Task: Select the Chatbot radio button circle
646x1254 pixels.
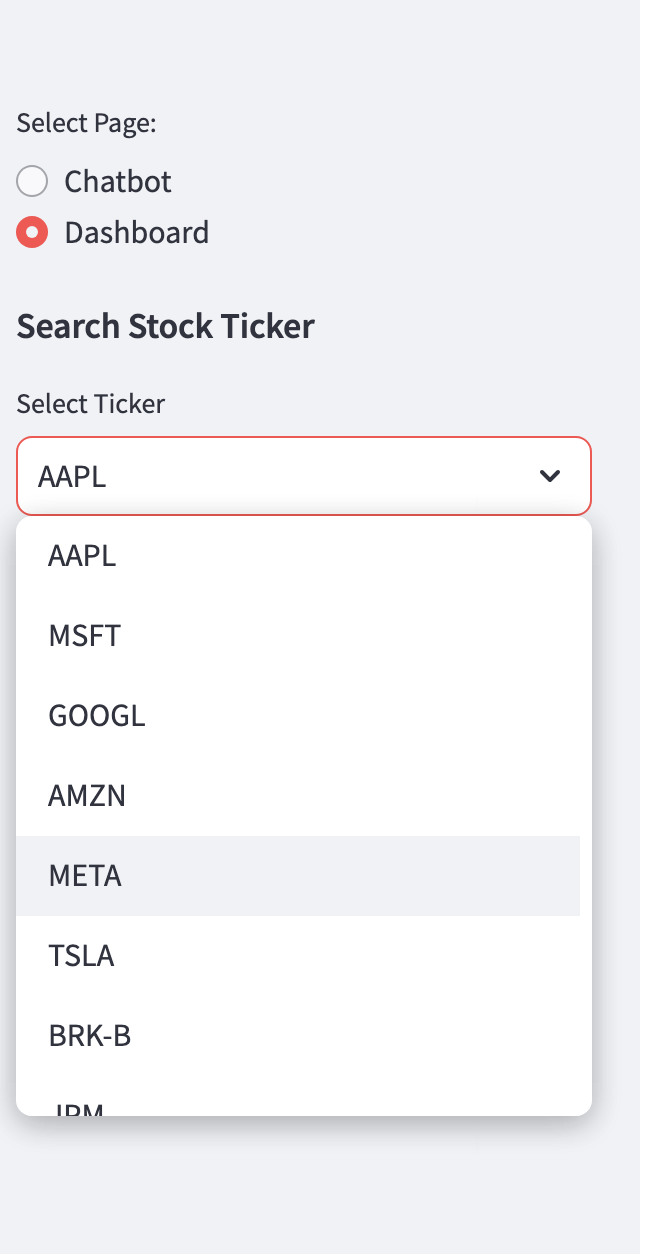Action: tap(32, 181)
